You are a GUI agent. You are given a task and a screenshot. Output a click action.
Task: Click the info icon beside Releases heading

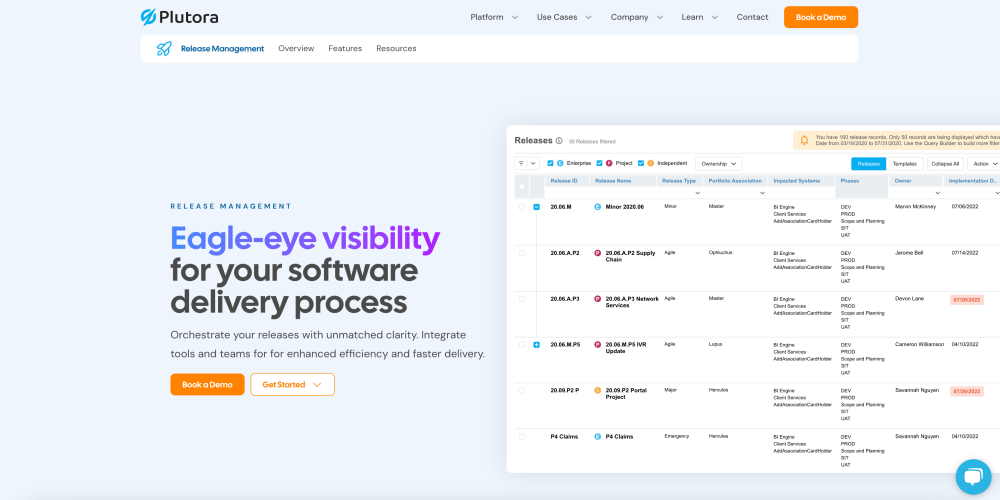pos(559,141)
